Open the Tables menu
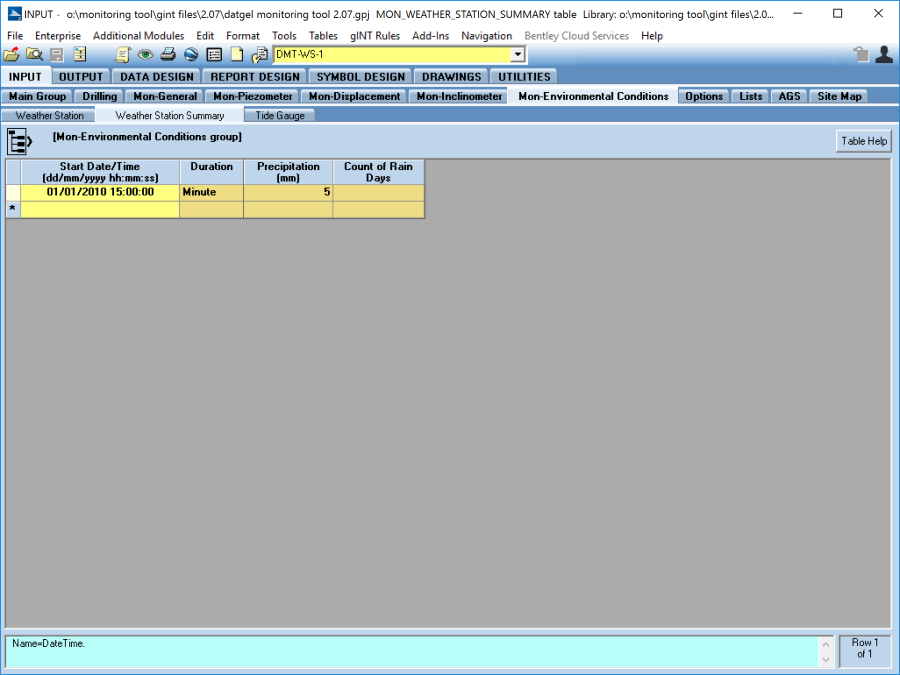Screen dimensions: 900x675 tap(323, 36)
